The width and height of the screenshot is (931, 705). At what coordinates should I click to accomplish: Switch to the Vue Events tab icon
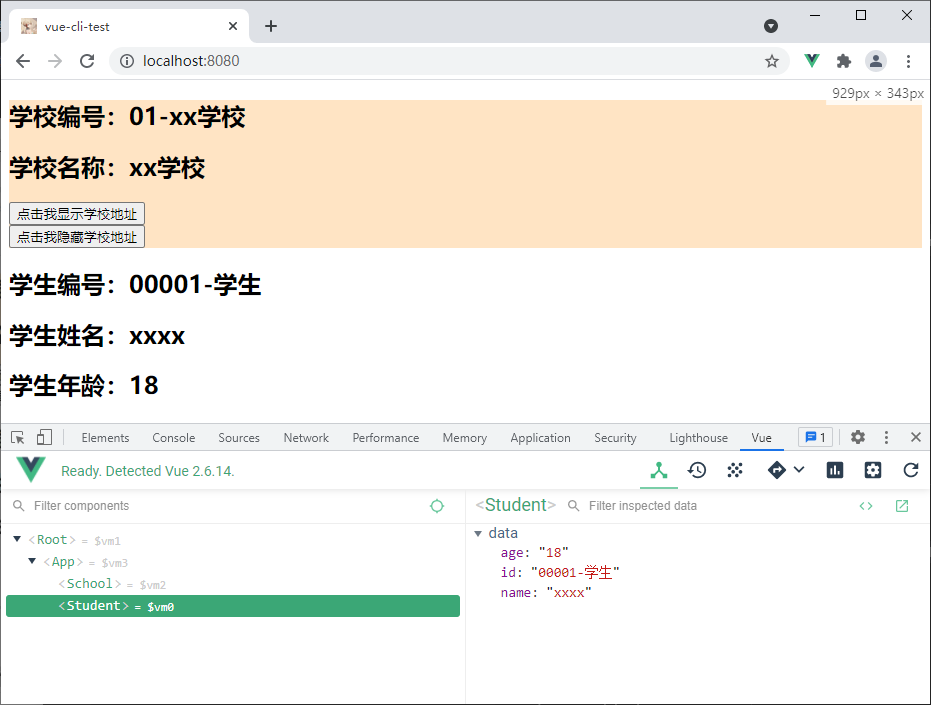click(x=735, y=470)
